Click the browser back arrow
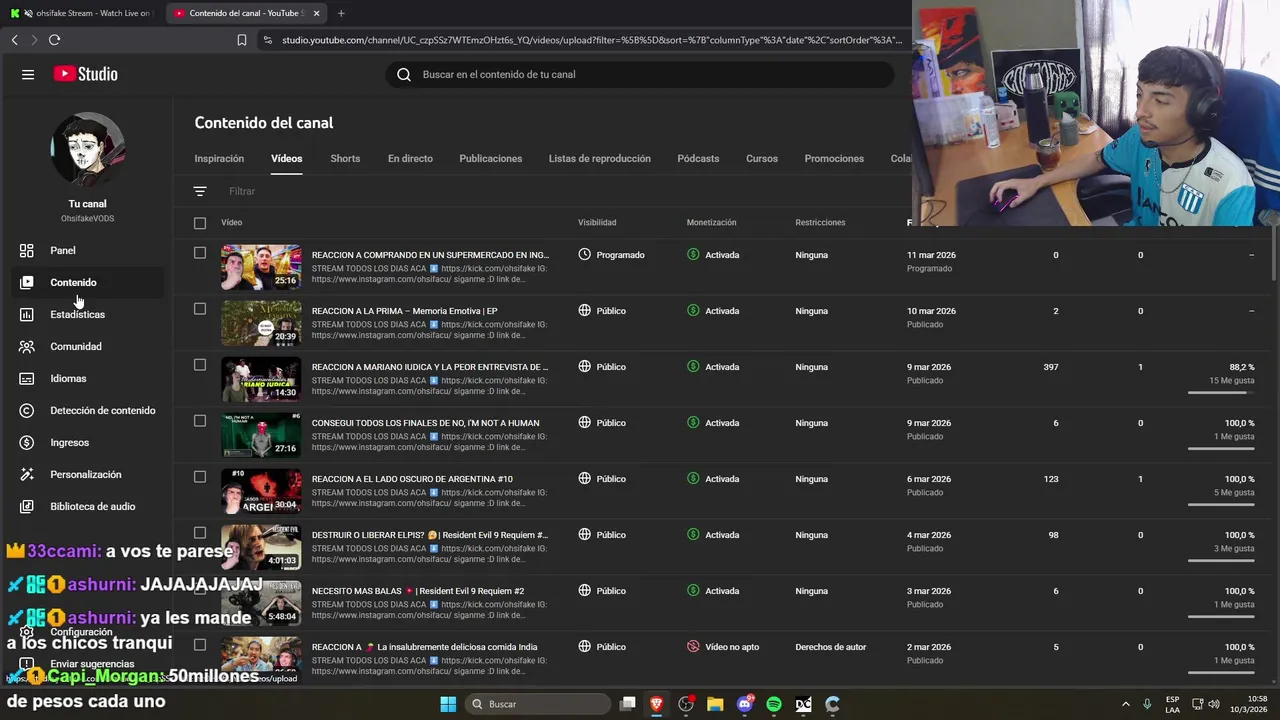The height and width of the screenshot is (720, 1280). pyautogui.click(x=14, y=40)
